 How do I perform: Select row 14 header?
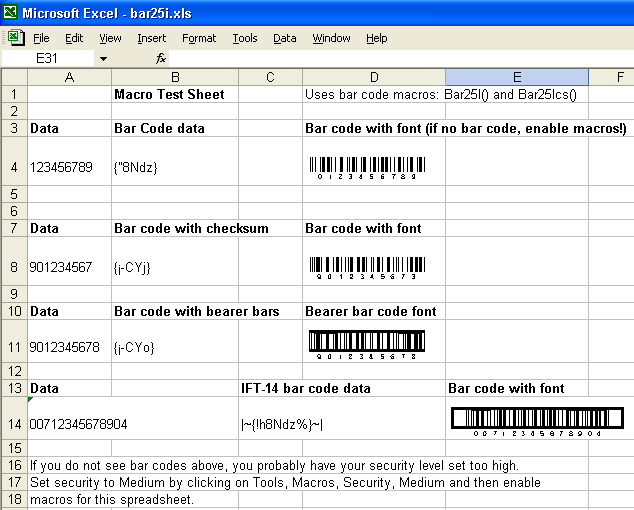[x=14, y=418]
